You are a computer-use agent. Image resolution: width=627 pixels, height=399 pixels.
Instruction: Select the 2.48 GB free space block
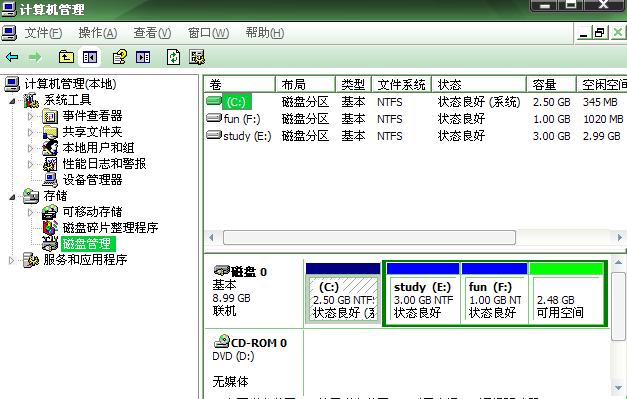click(566, 293)
